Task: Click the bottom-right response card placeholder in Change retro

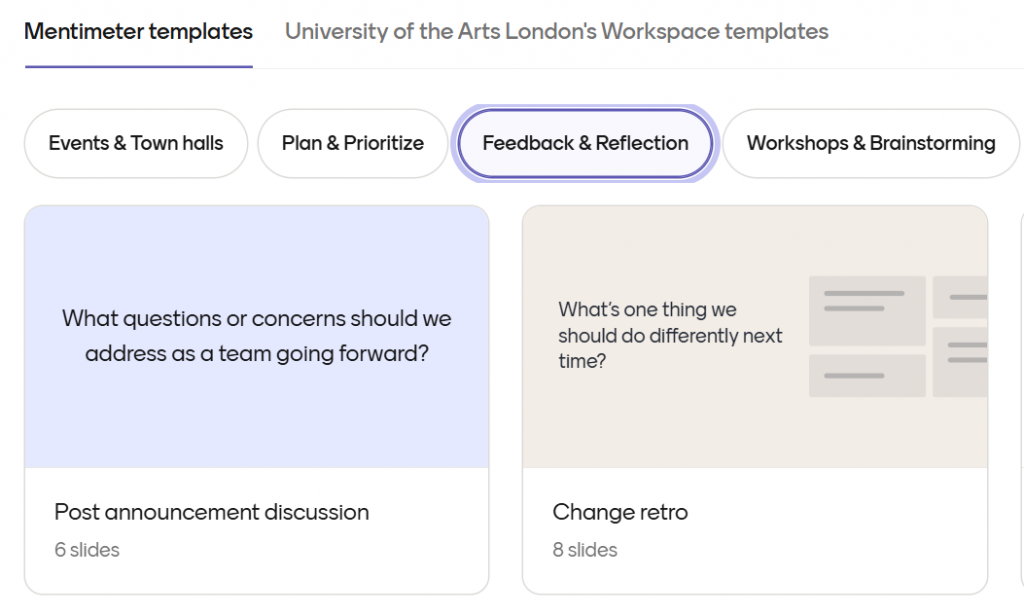Action: click(x=960, y=360)
